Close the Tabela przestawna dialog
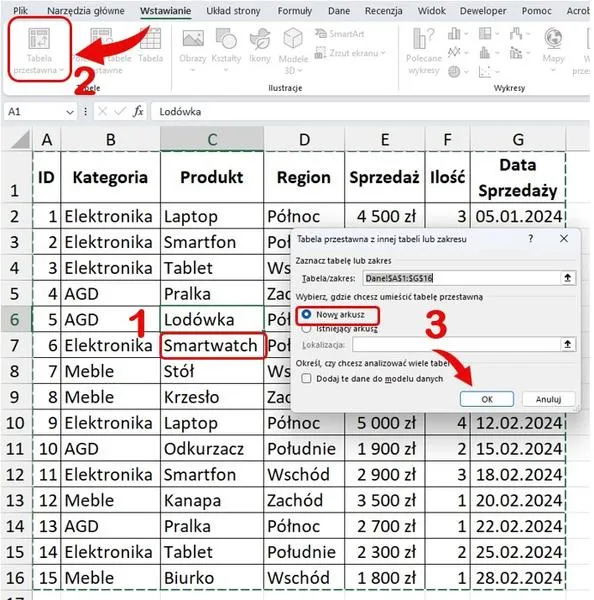This screenshot has height=600, width=594. pos(564,239)
